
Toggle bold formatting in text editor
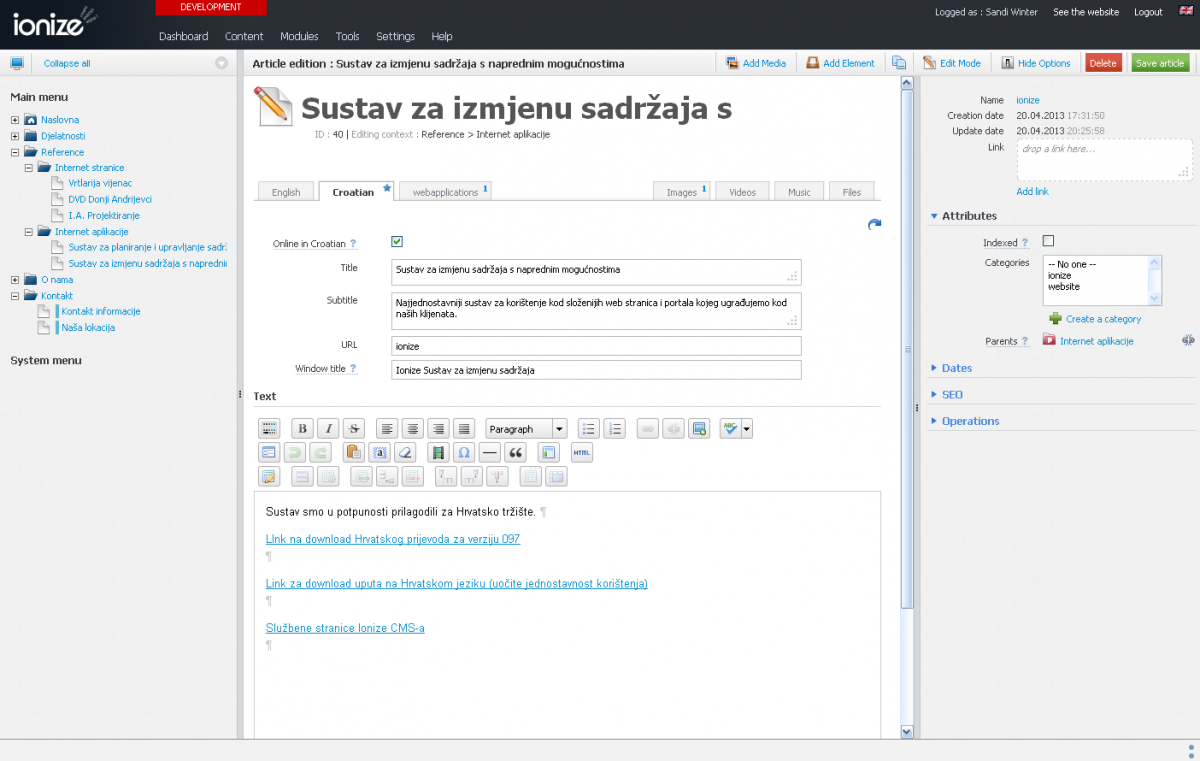pos(302,429)
